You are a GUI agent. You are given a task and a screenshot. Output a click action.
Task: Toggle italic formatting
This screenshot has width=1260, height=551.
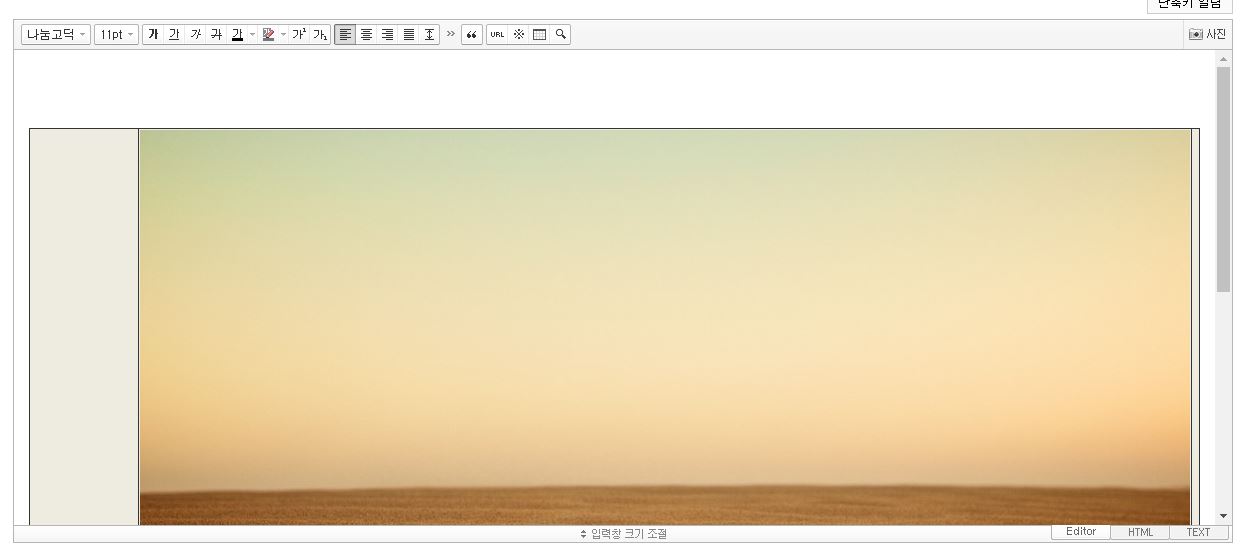coord(195,34)
